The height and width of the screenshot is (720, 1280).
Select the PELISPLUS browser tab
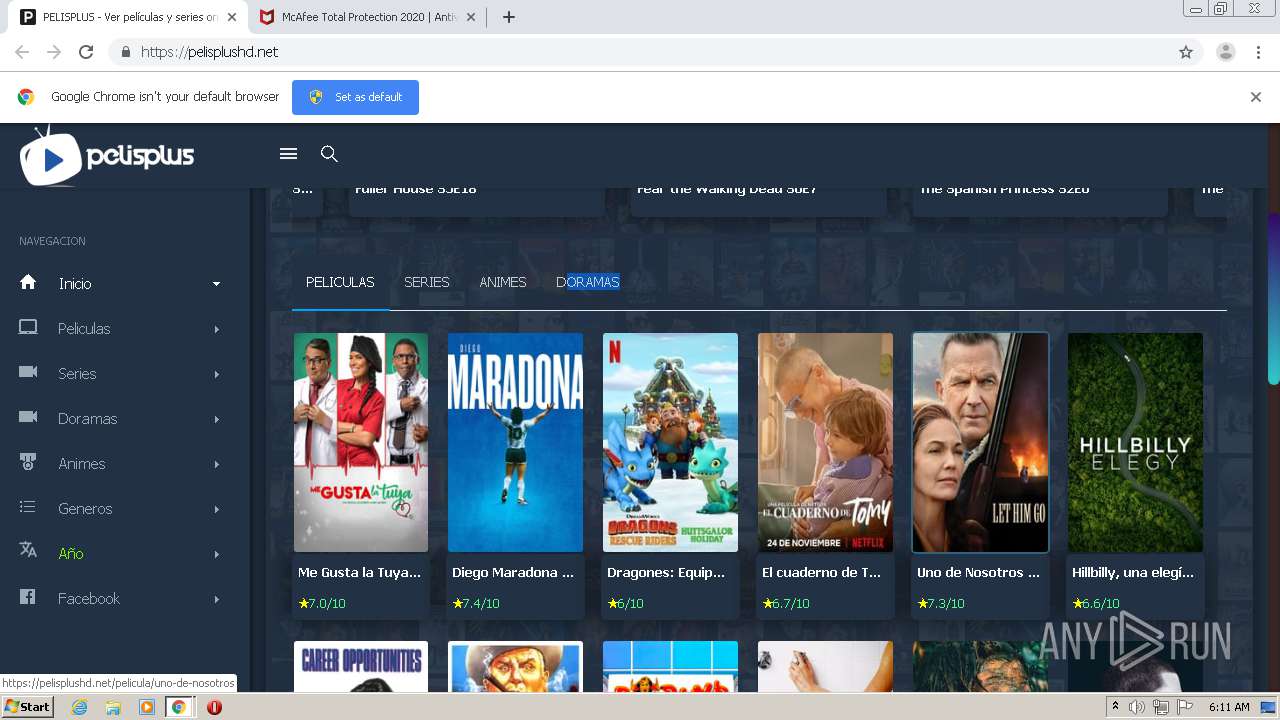point(130,17)
